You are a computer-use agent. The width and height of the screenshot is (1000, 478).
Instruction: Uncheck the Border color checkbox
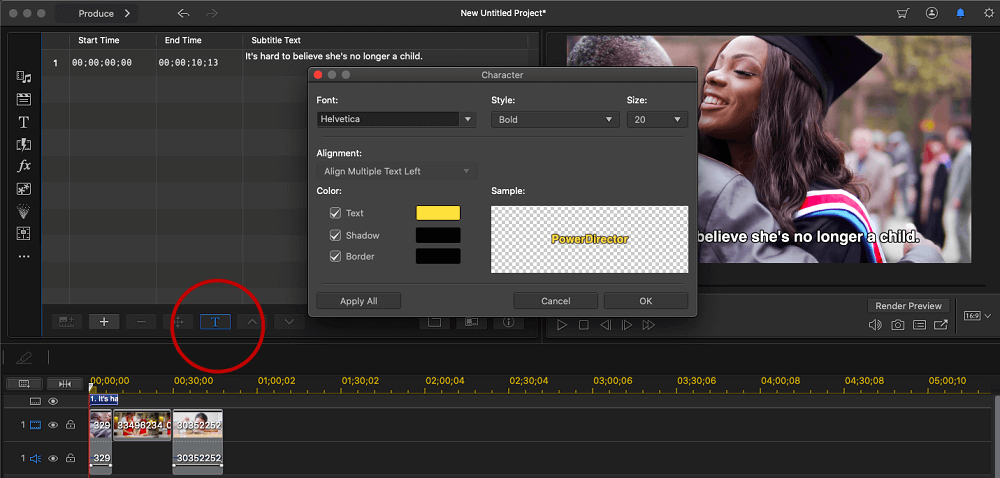click(335, 256)
